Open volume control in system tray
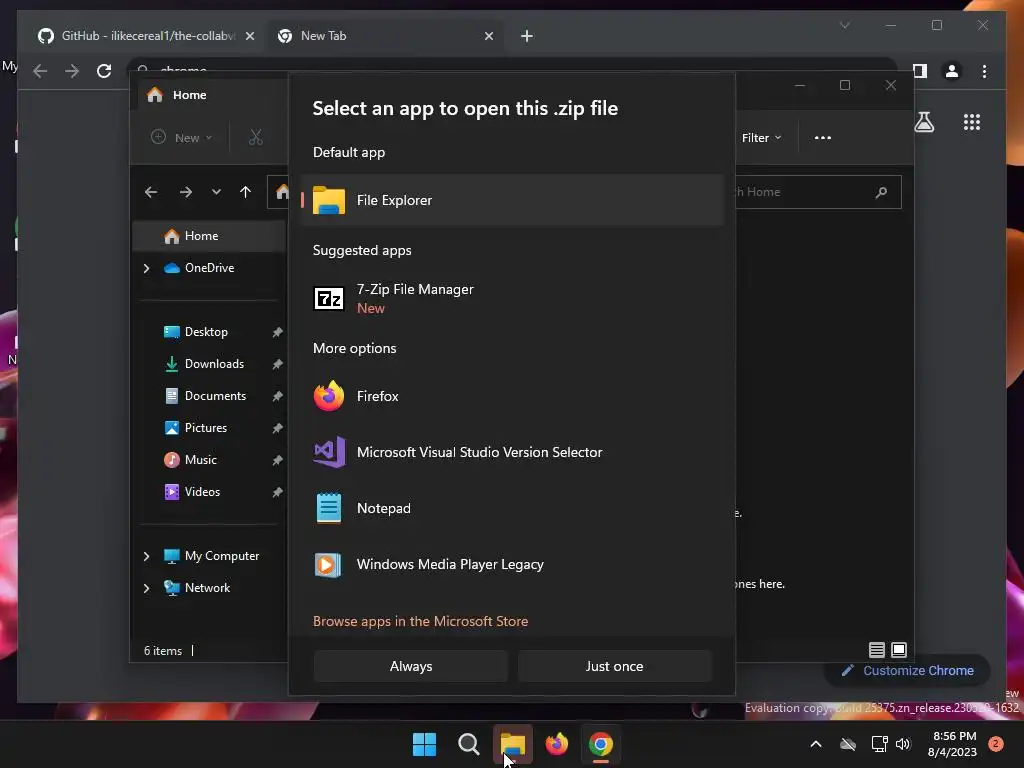Image resolution: width=1024 pixels, height=768 pixels. coord(903,744)
